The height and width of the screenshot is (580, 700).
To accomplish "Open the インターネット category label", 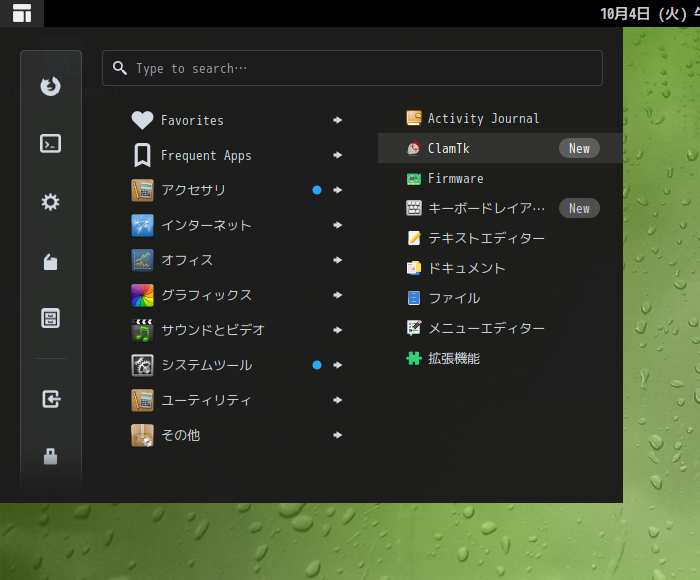I will tap(206, 225).
